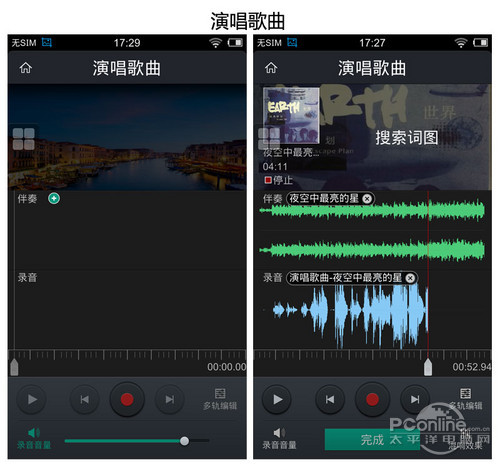
Task: Skip to the end on the right phone
Action: (415, 399)
